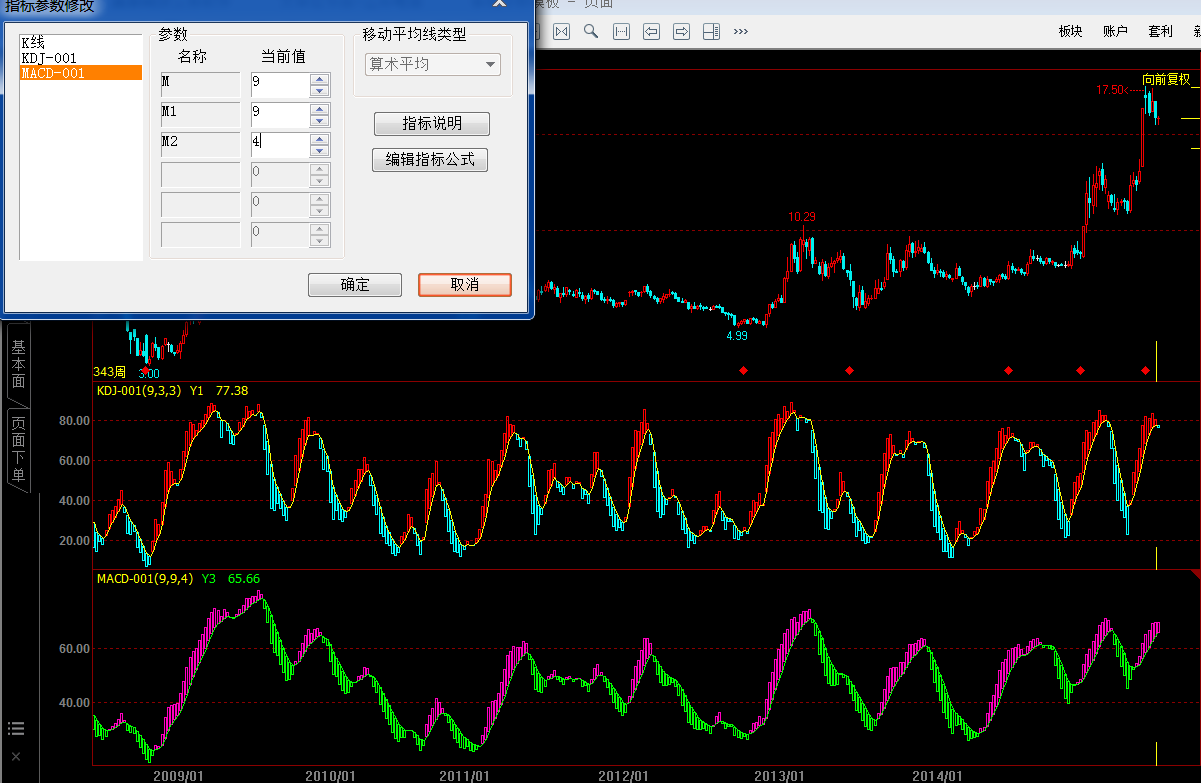Click the red corner triangle of MACD panel
1201x783 pixels.
pyautogui.click(x=1194, y=574)
